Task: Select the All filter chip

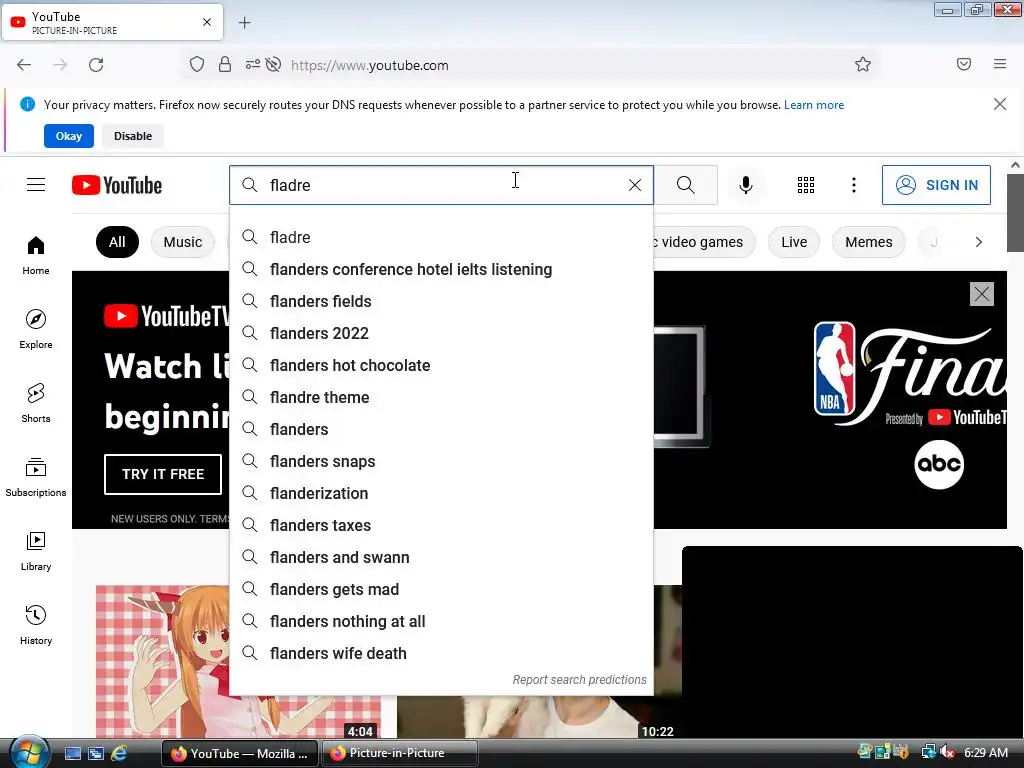Action: click(117, 242)
